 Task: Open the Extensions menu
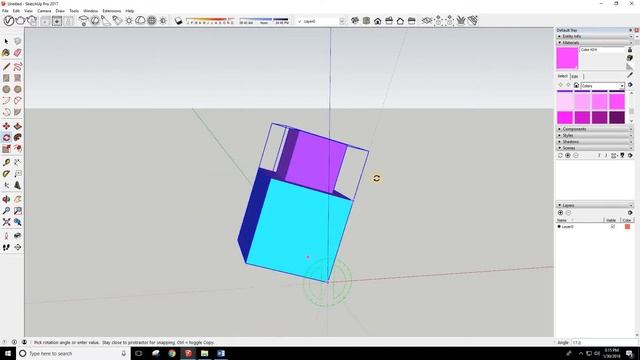click(x=111, y=11)
